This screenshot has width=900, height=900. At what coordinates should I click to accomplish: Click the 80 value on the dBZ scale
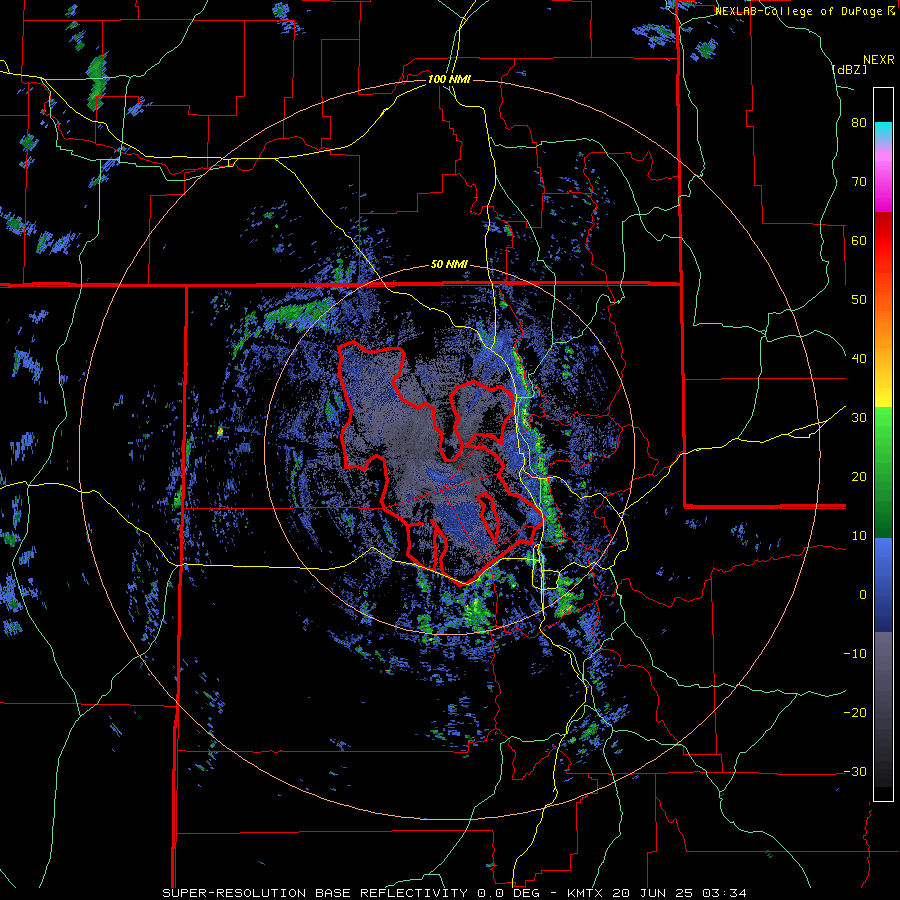pyautogui.click(x=859, y=123)
